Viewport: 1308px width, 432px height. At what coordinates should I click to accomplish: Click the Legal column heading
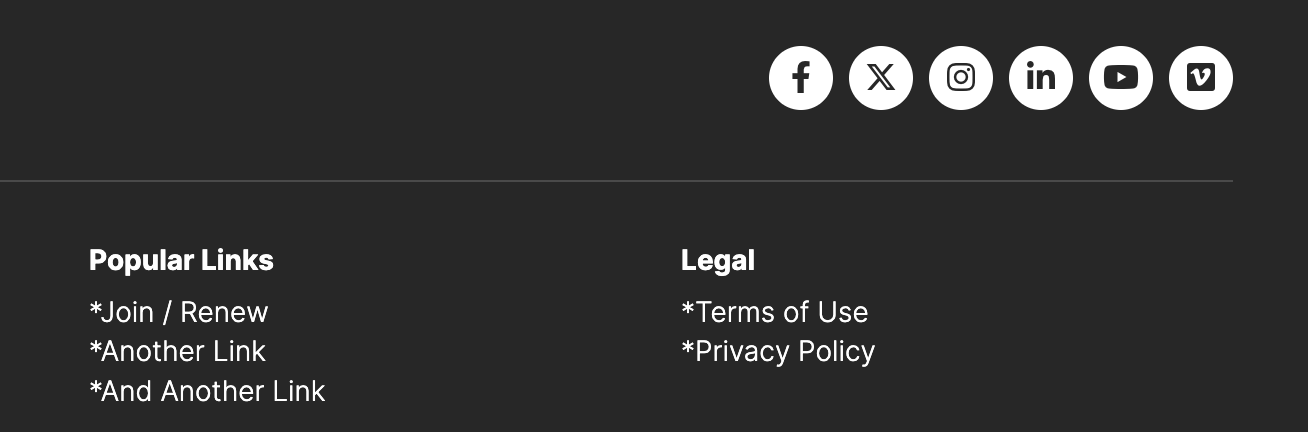pos(717,260)
